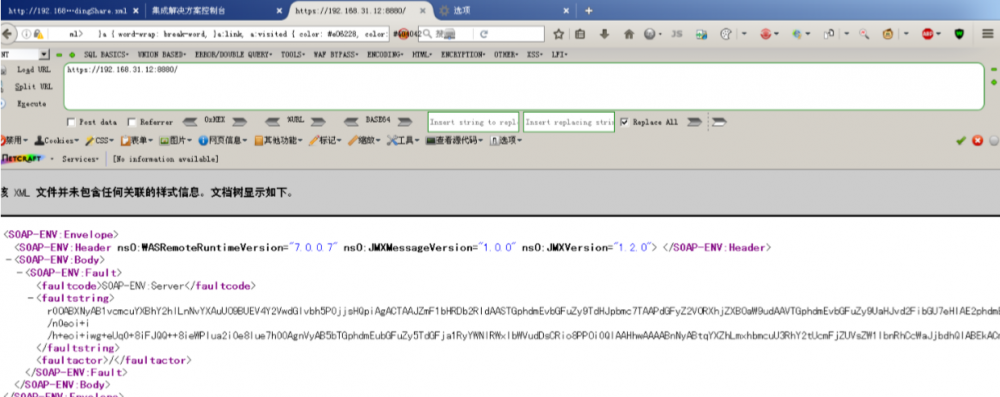Viewport: 1000px width, 397px height.
Task: Open the 表单 menu
Action: [x=137, y=140]
